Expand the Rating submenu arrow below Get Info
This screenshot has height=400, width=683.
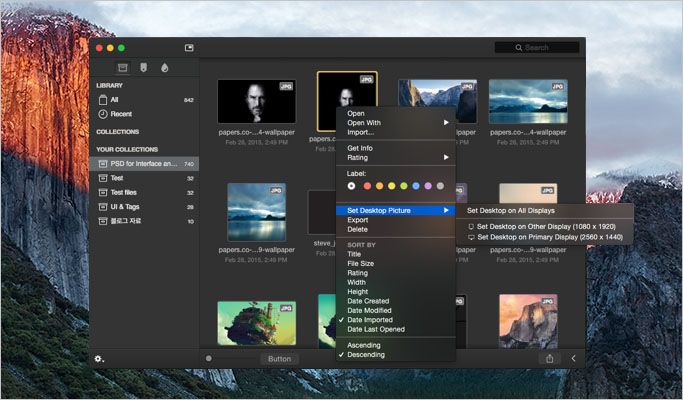446,157
